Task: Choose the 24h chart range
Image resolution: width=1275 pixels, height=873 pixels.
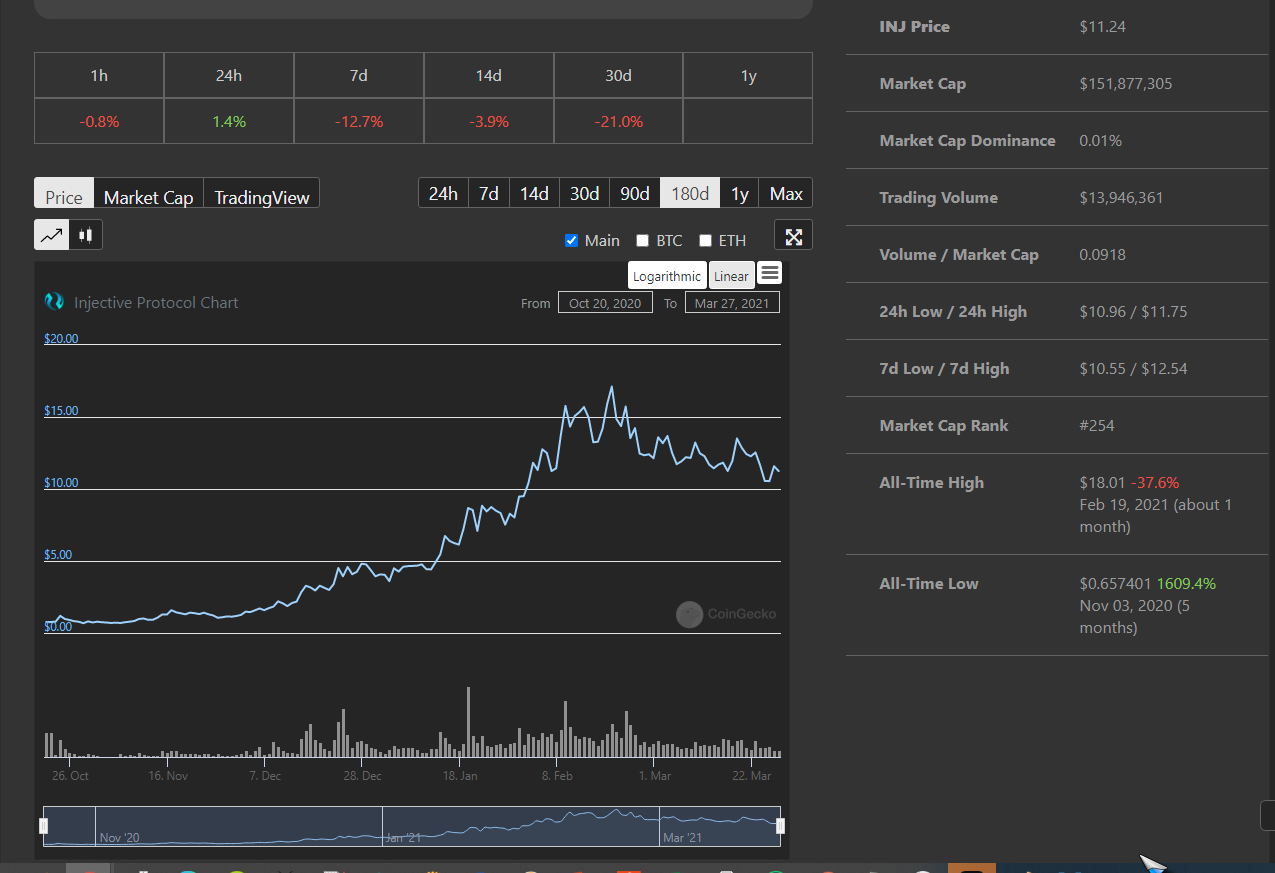Action: [443, 193]
